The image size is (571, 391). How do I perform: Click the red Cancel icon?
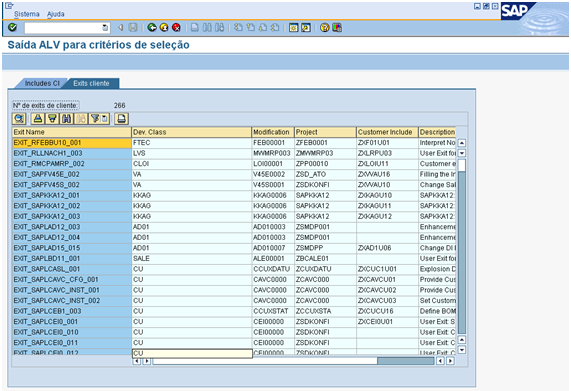(176, 27)
